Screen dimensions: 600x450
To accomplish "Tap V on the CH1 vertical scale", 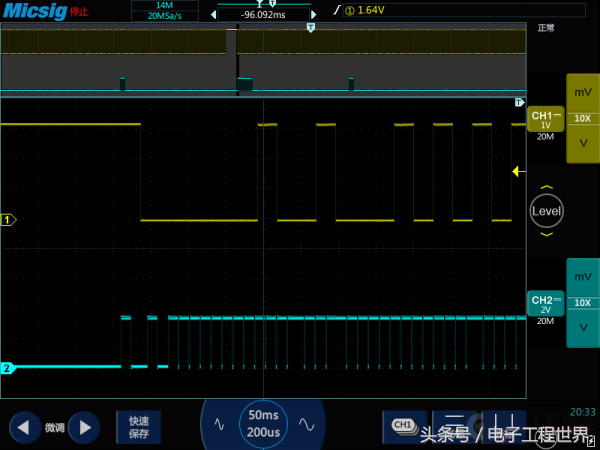I will click(x=583, y=143).
